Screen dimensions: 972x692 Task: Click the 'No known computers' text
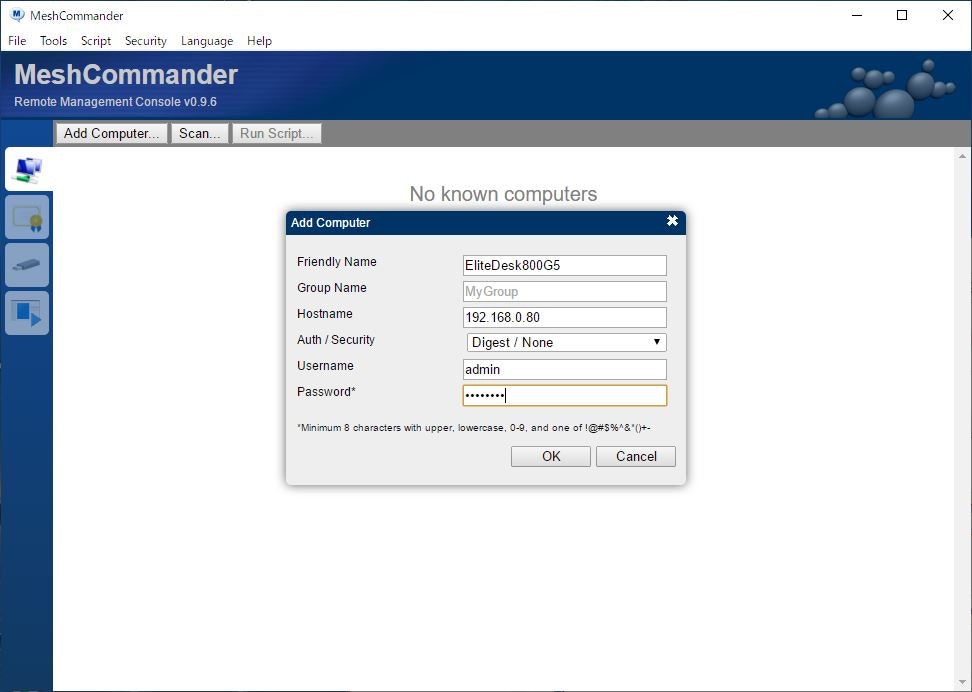click(503, 193)
